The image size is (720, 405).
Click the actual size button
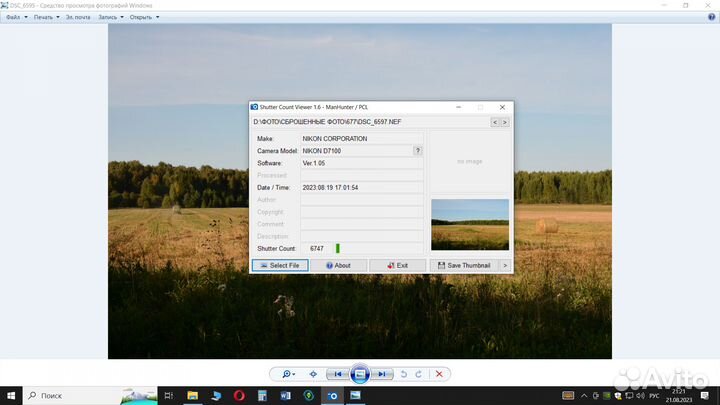pos(313,374)
